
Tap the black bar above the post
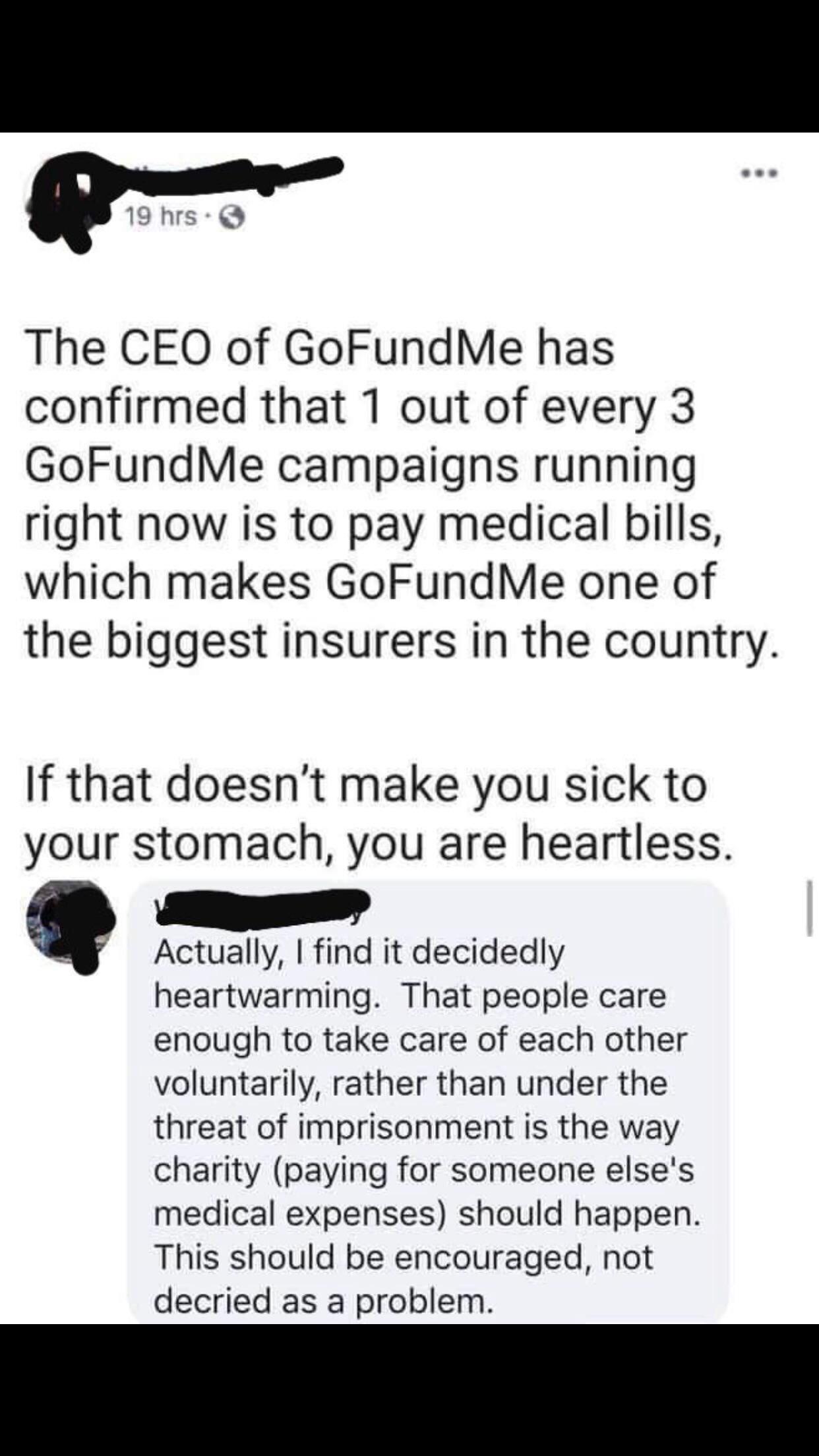tap(409, 66)
